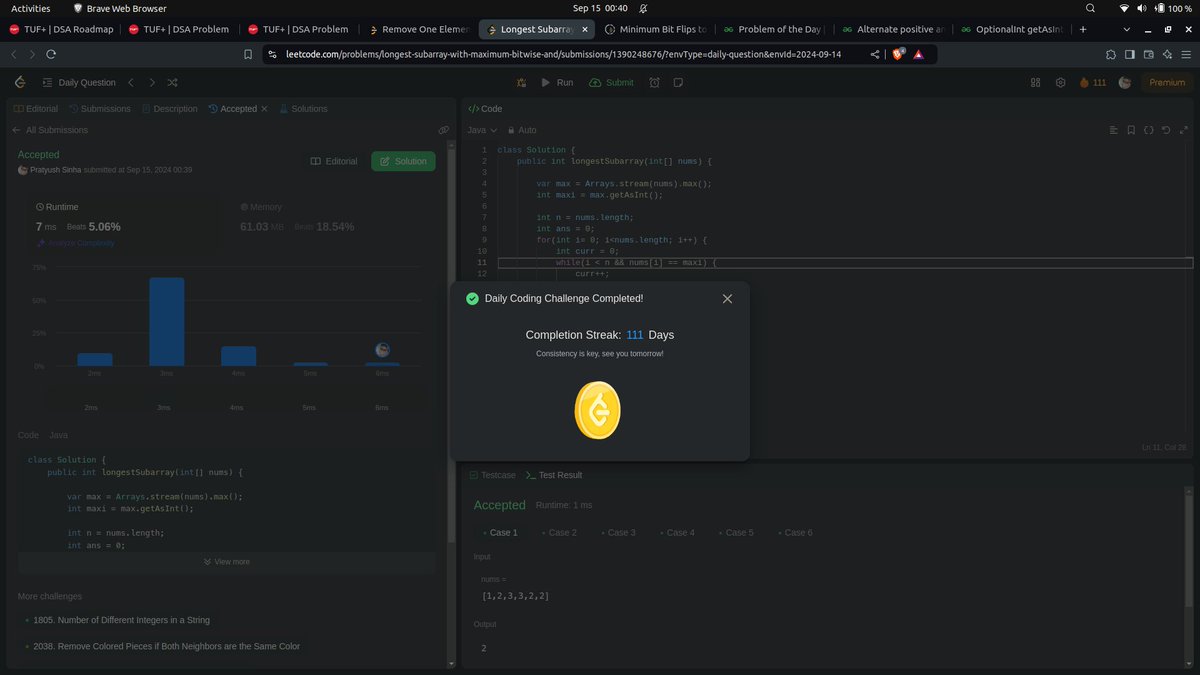
Task: Open a new browser tab
Action: point(1083,29)
